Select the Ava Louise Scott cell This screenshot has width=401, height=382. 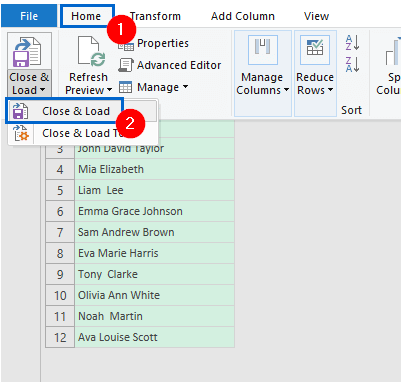(x=155, y=337)
